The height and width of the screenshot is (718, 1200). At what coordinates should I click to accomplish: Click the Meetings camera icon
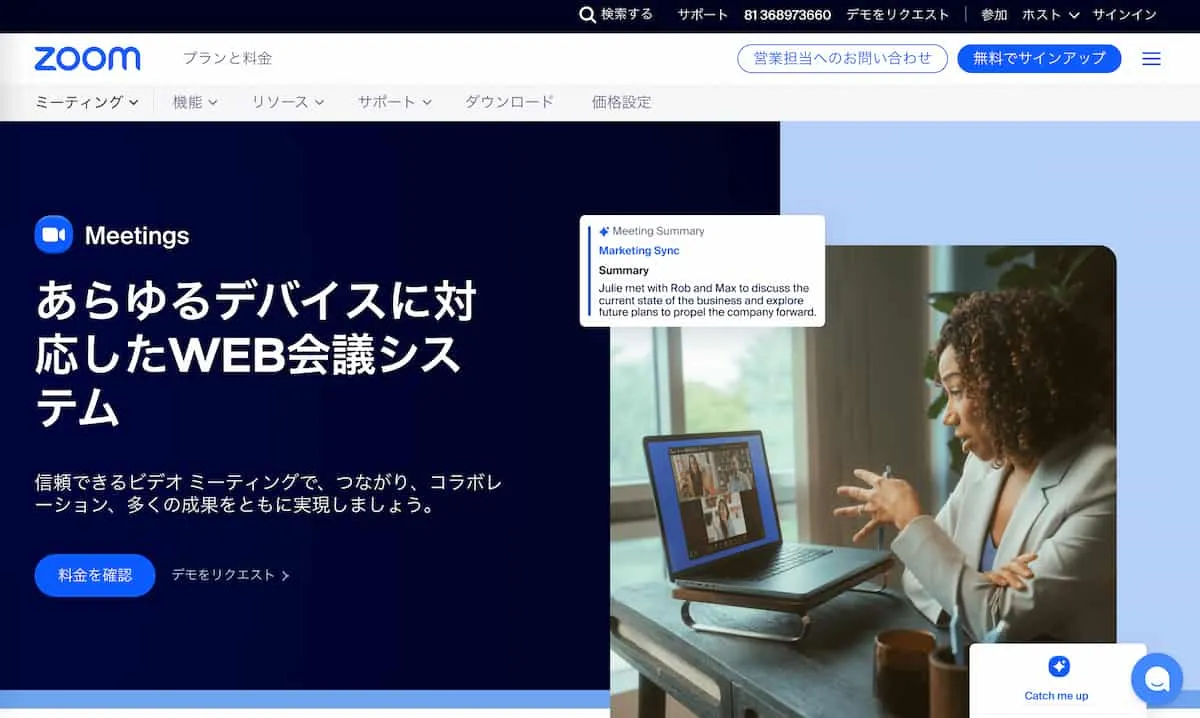pos(54,235)
